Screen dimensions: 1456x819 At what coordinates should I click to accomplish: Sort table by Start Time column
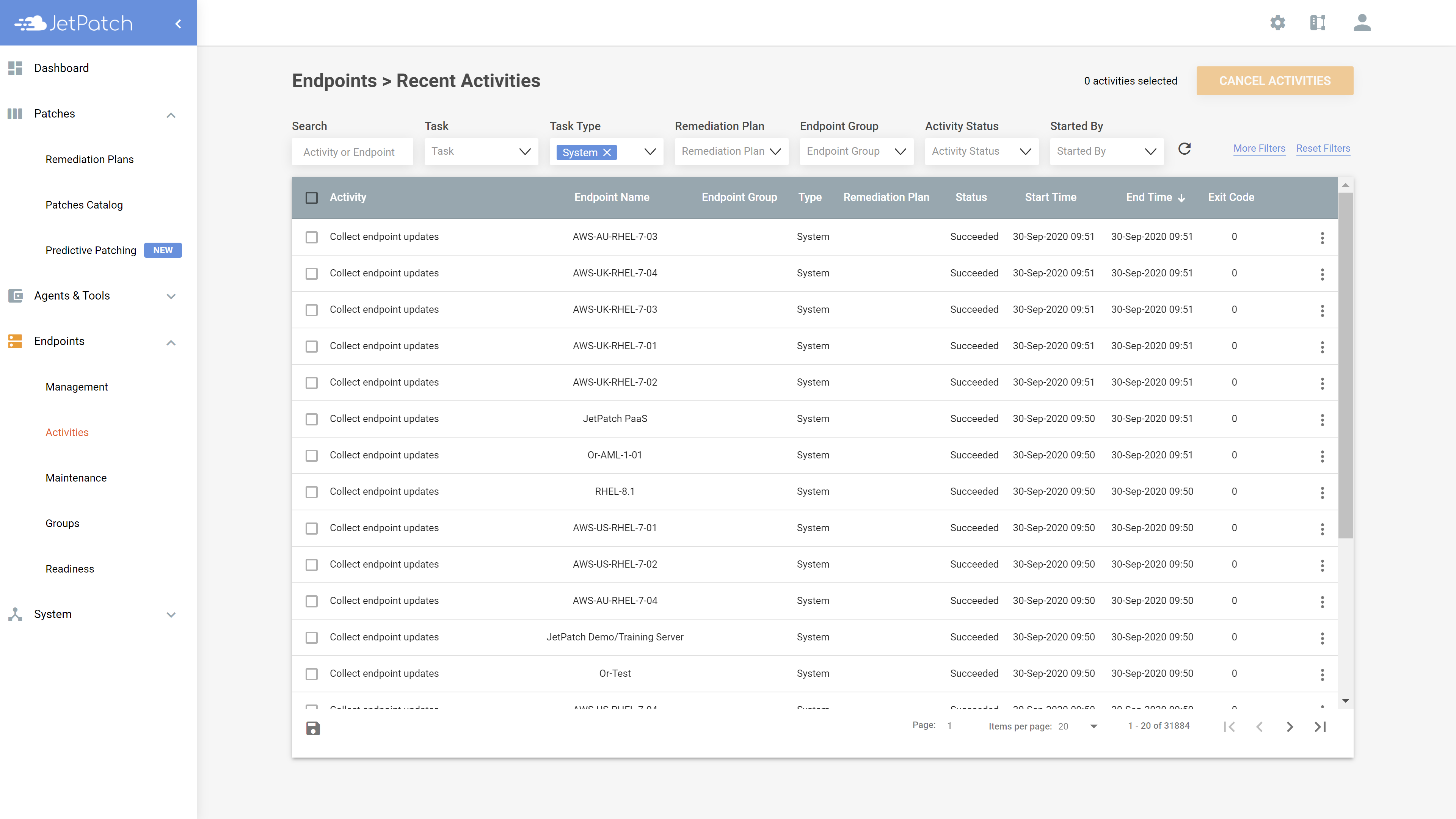[x=1050, y=197]
